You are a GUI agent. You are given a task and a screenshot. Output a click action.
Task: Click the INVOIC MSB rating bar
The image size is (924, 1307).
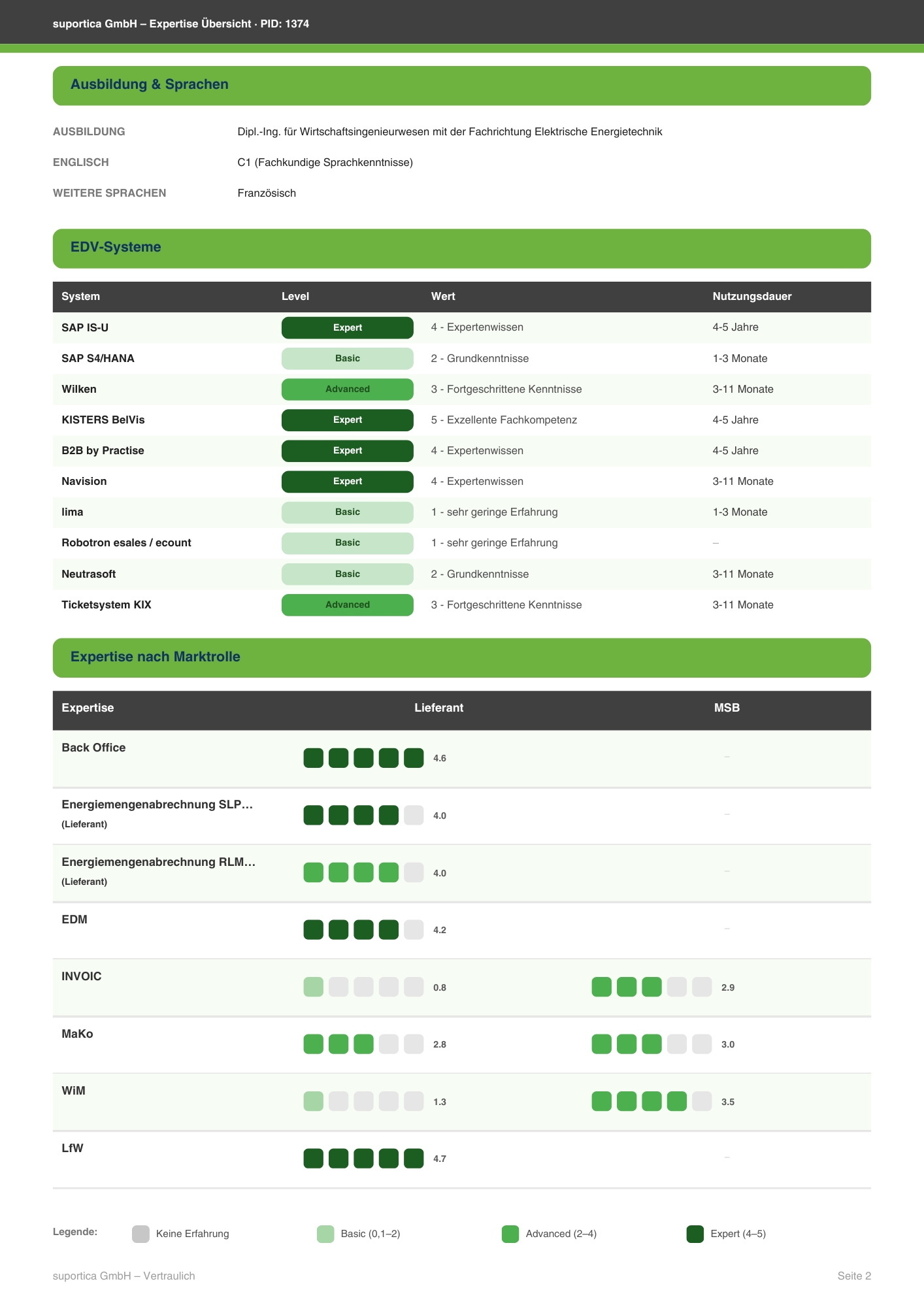(x=652, y=987)
